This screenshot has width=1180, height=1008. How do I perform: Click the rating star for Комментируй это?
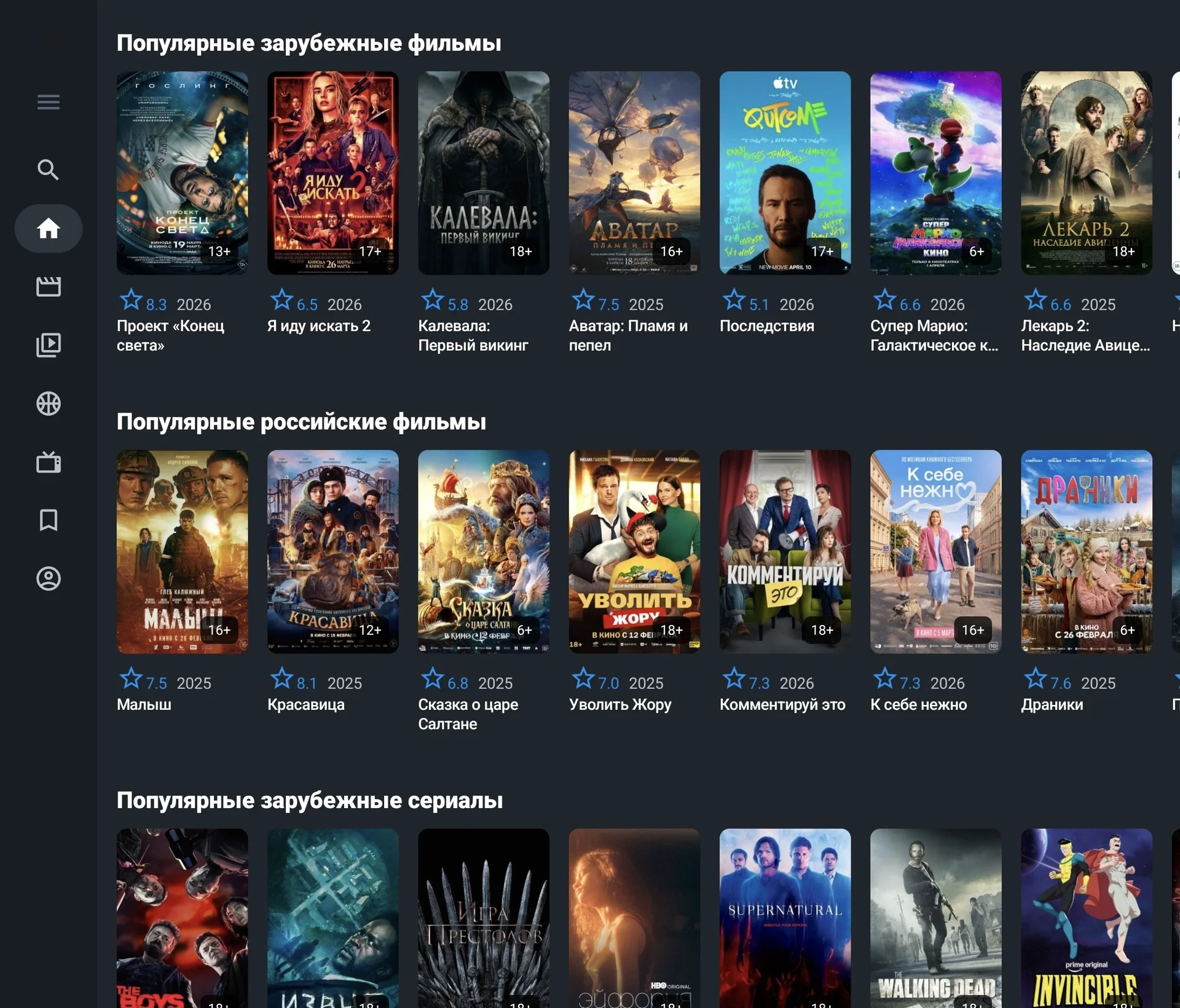[734, 679]
